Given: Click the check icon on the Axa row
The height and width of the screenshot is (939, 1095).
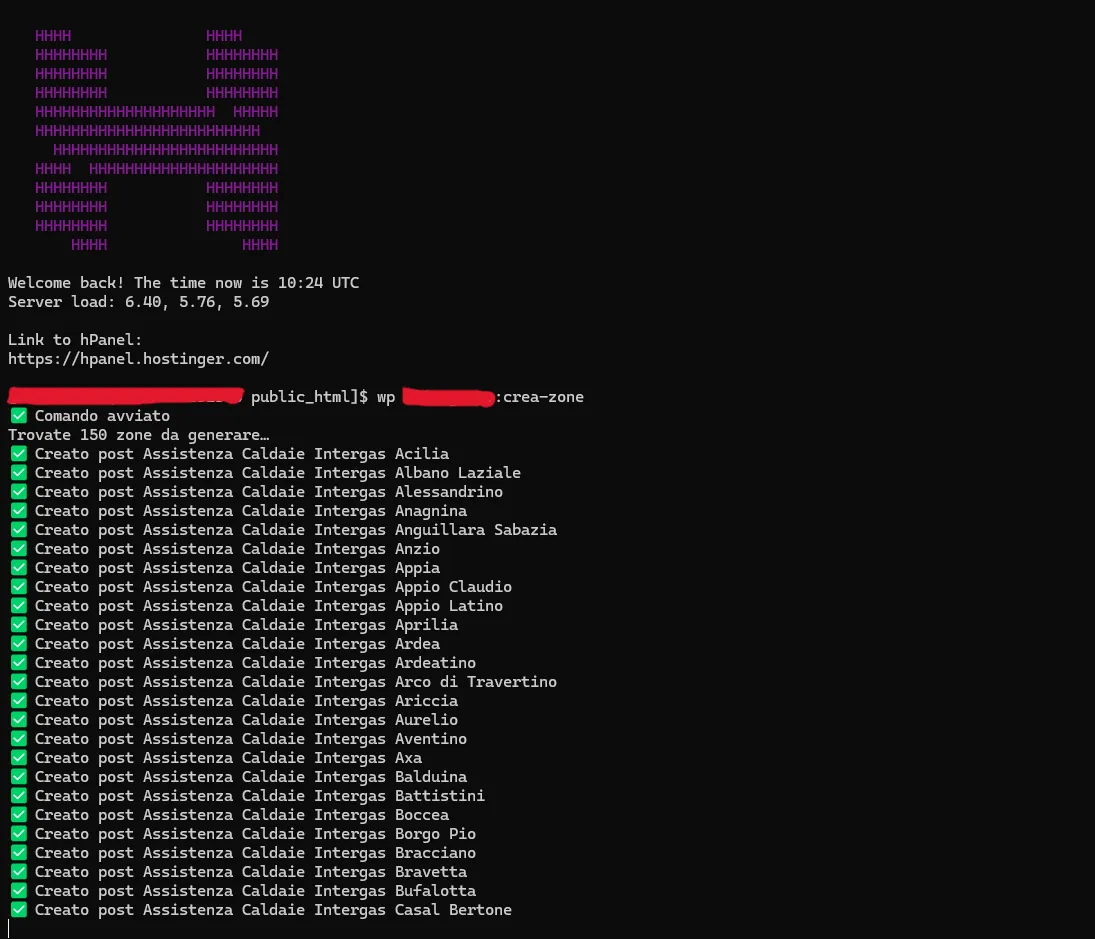Looking at the screenshot, I should coord(19,758).
